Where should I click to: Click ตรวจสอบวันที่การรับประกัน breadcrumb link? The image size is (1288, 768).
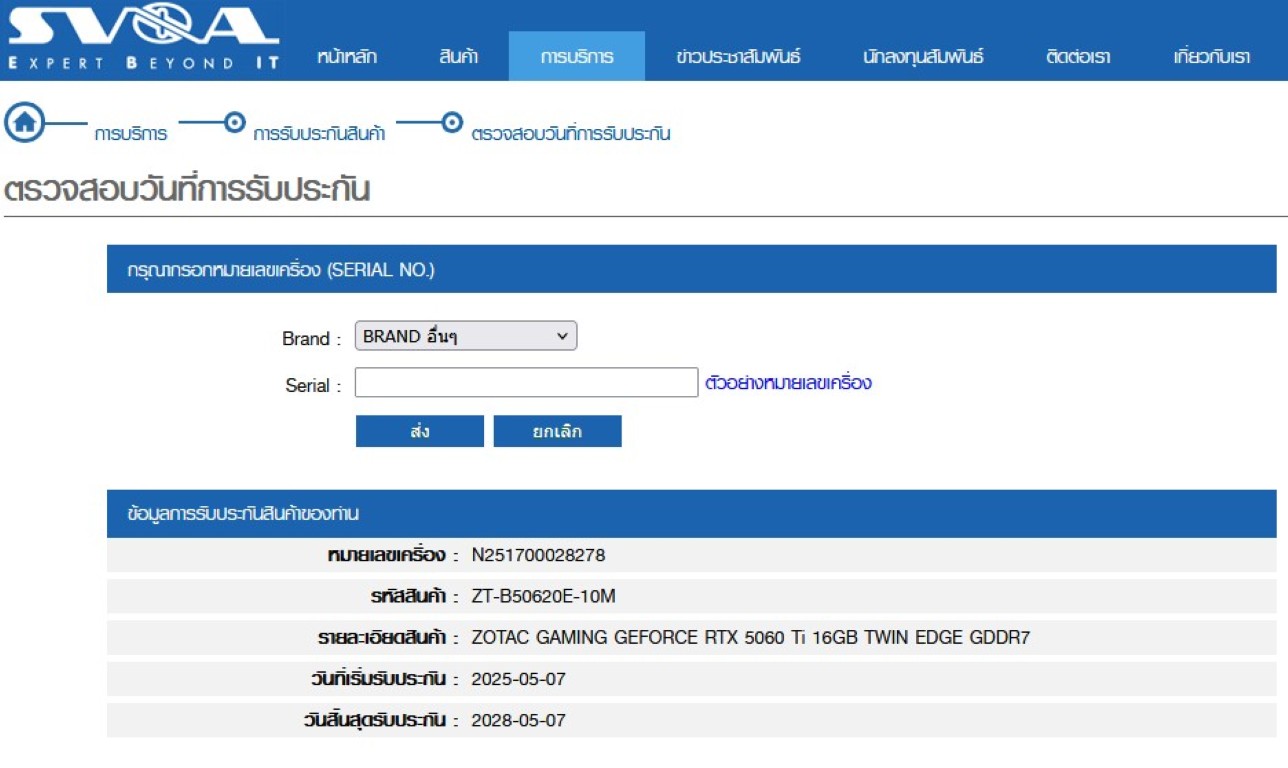pos(571,134)
